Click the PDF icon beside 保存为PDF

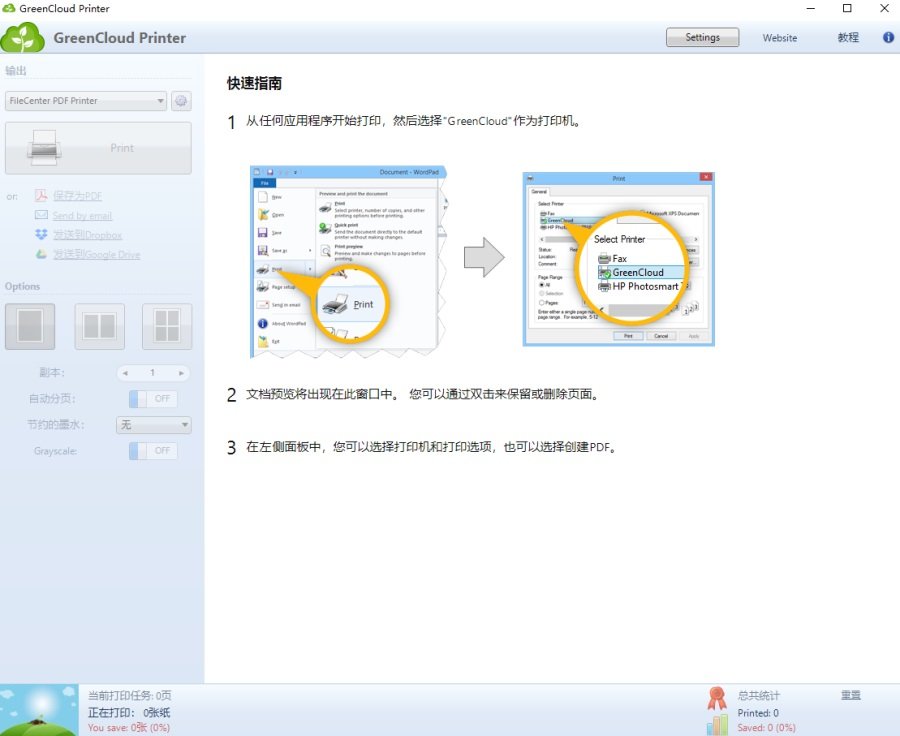click(41, 196)
